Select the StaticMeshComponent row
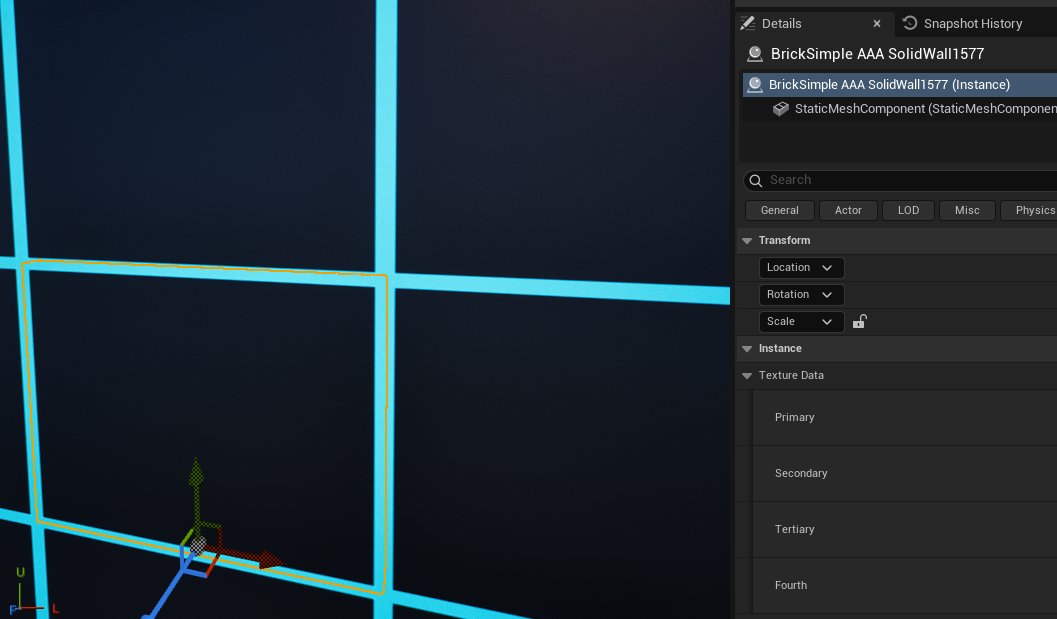The width and height of the screenshot is (1057, 619). 899,109
